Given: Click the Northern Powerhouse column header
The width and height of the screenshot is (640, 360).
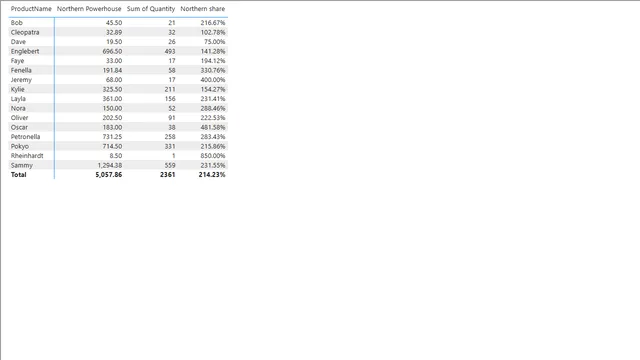Looking at the screenshot, I should (x=89, y=9).
